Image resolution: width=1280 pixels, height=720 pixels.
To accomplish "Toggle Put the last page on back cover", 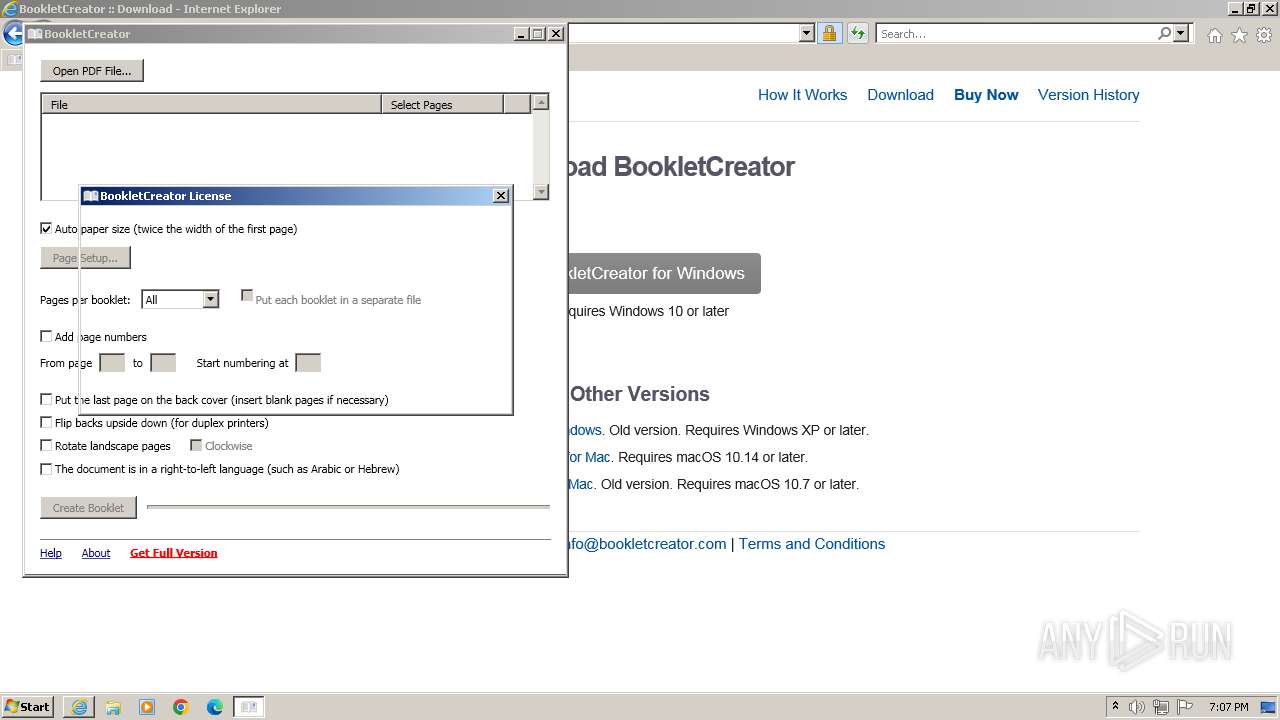I will click(46, 399).
